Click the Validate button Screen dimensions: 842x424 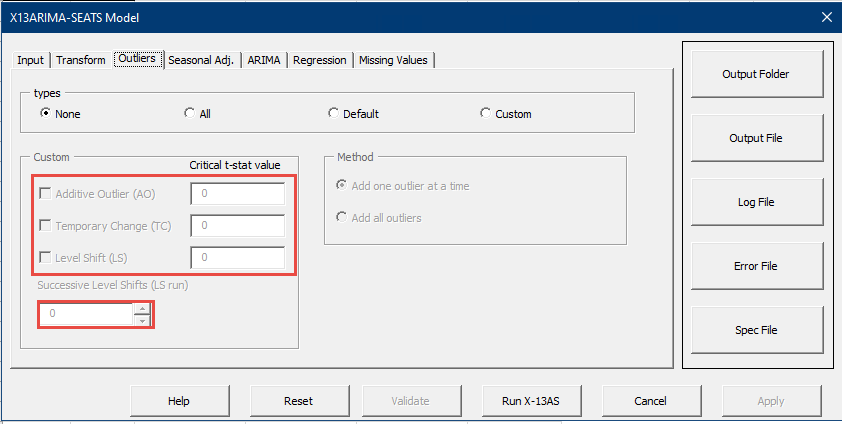point(411,401)
